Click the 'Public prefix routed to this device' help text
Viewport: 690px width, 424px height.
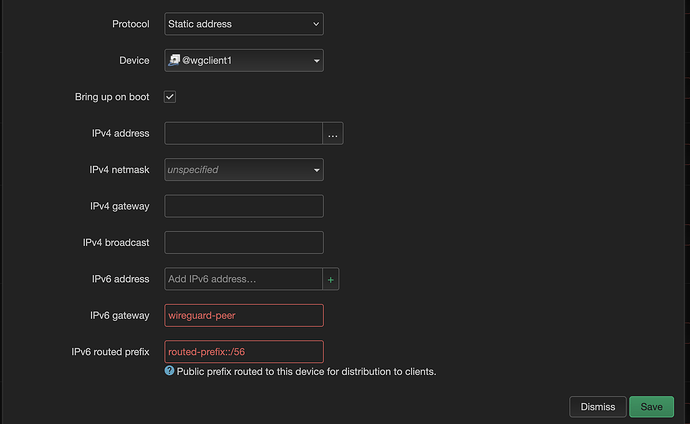coord(306,371)
